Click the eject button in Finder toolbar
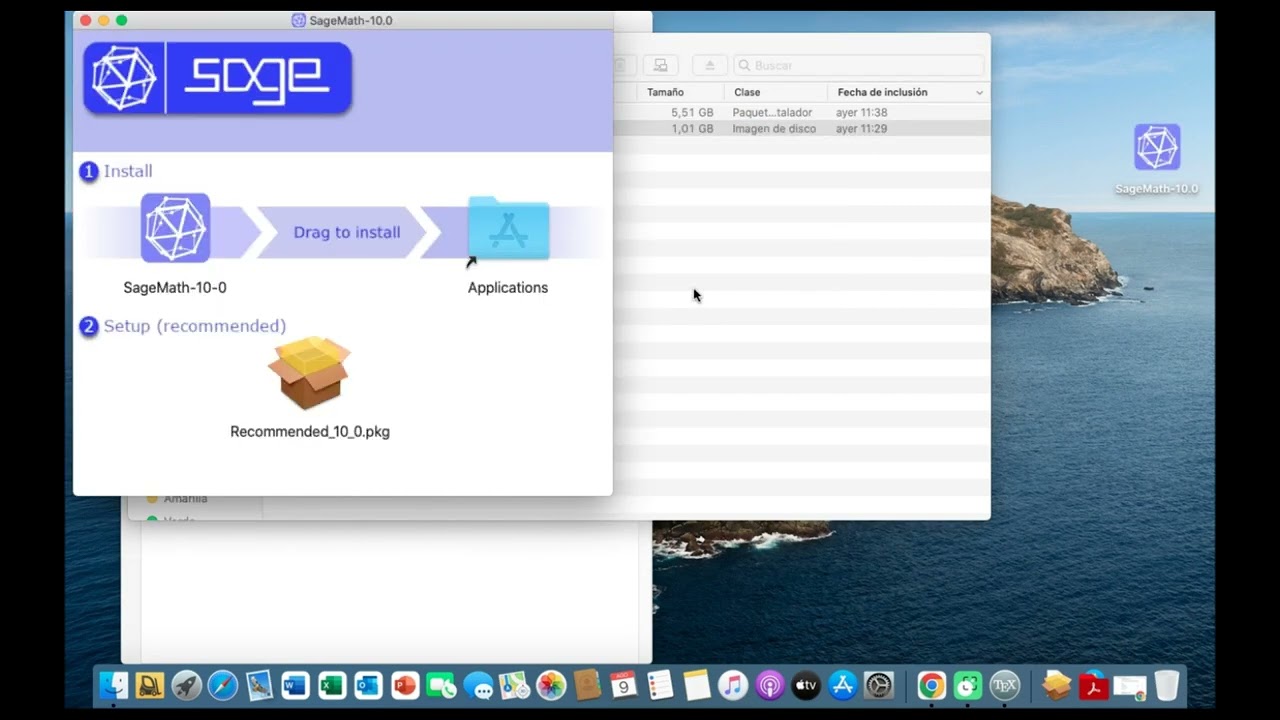 click(x=710, y=65)
